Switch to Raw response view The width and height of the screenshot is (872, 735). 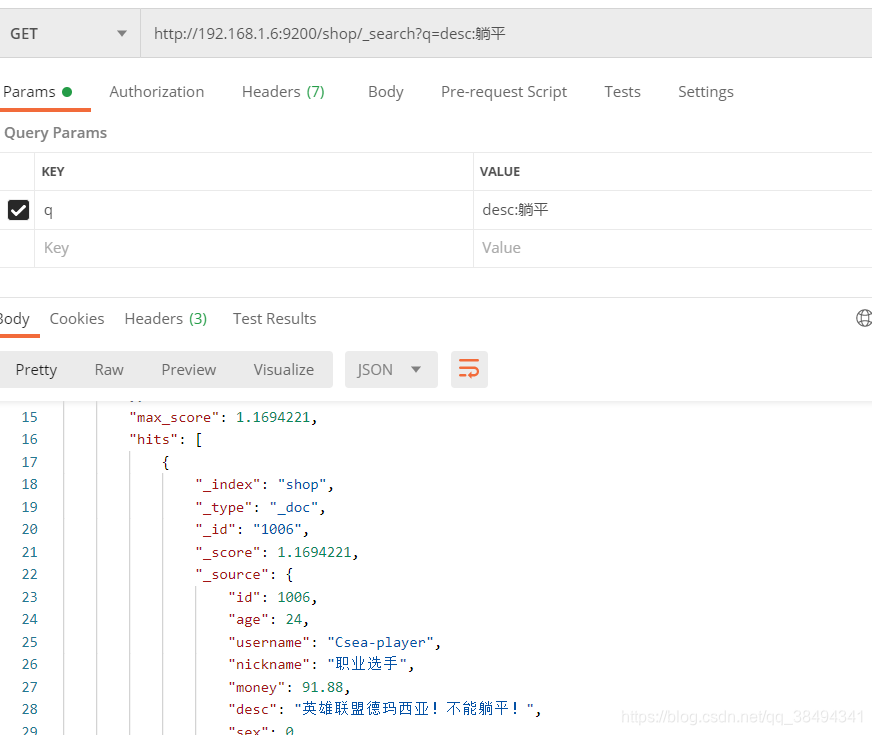tap(109, 370)
